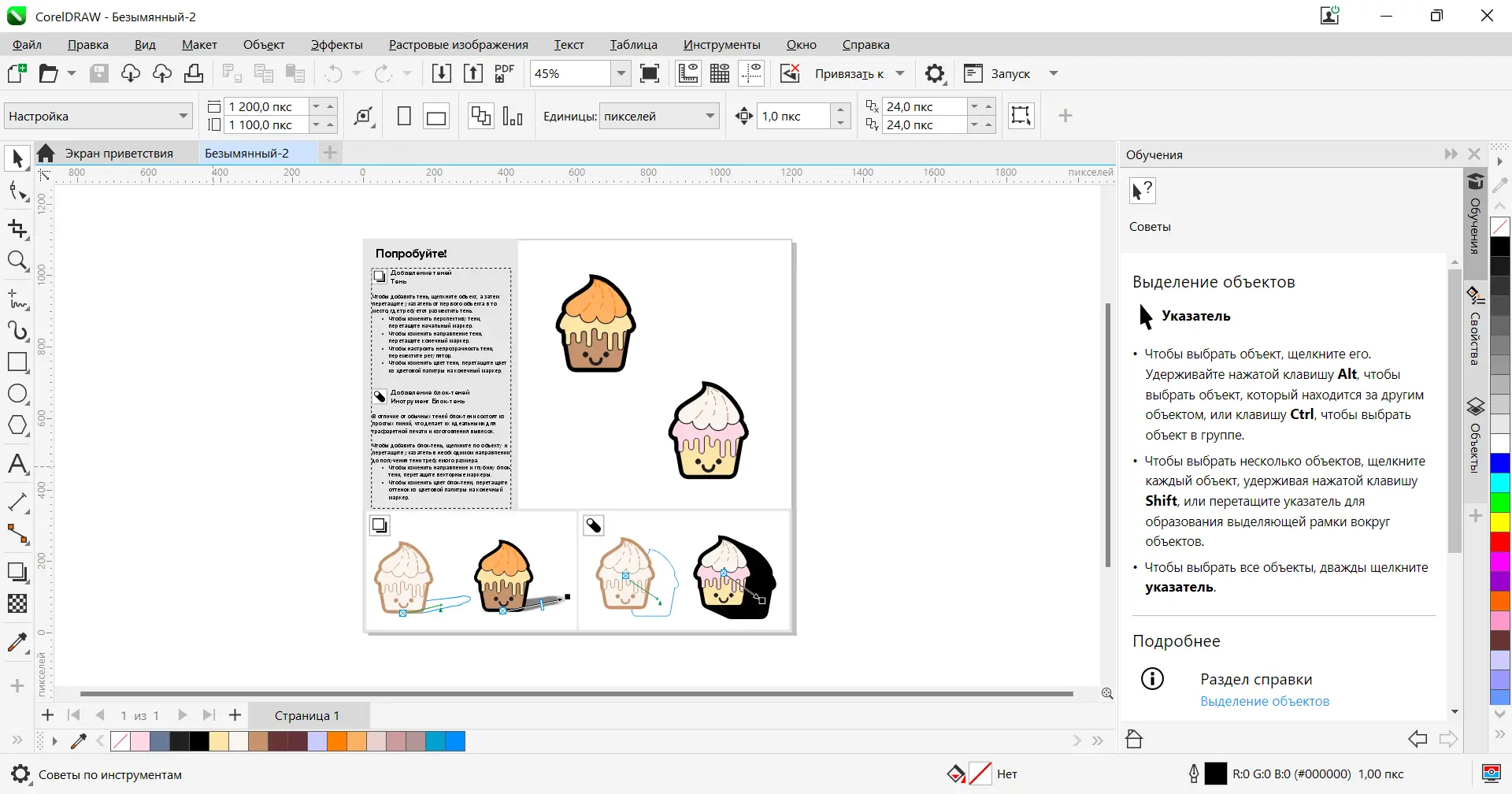Click the Options gear icon
Viewport: 1512px width, 794px height.
click(x=935, y=73)
